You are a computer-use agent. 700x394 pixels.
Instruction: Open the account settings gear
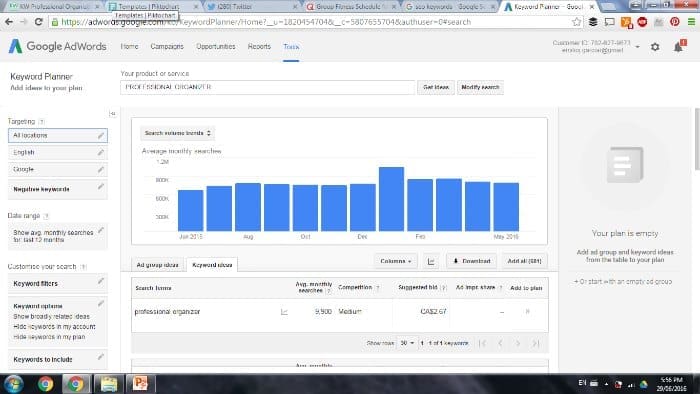click(x=655, y=46)
